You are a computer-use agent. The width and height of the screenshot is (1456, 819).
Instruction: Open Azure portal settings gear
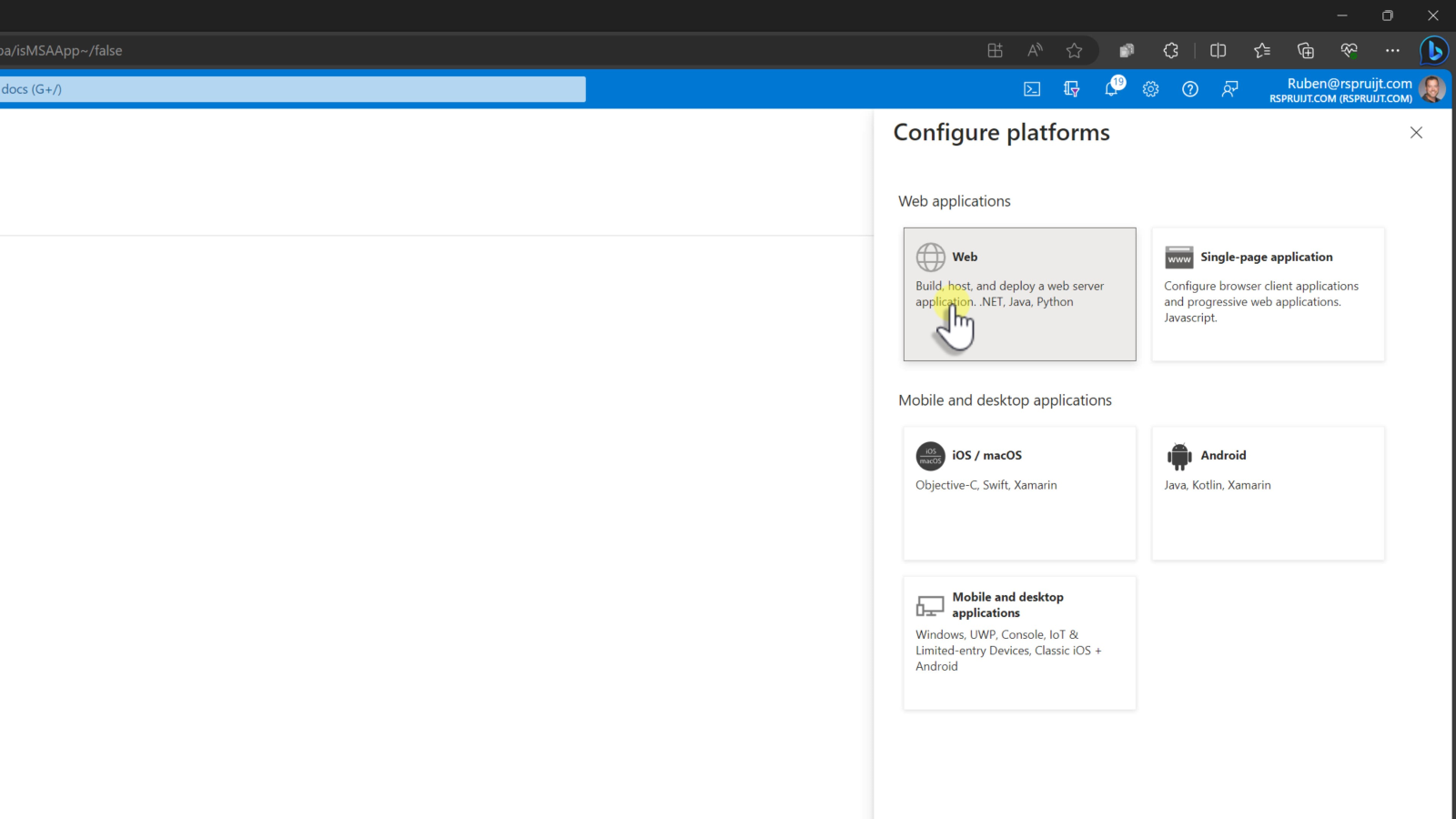[x=1151, y=89]
